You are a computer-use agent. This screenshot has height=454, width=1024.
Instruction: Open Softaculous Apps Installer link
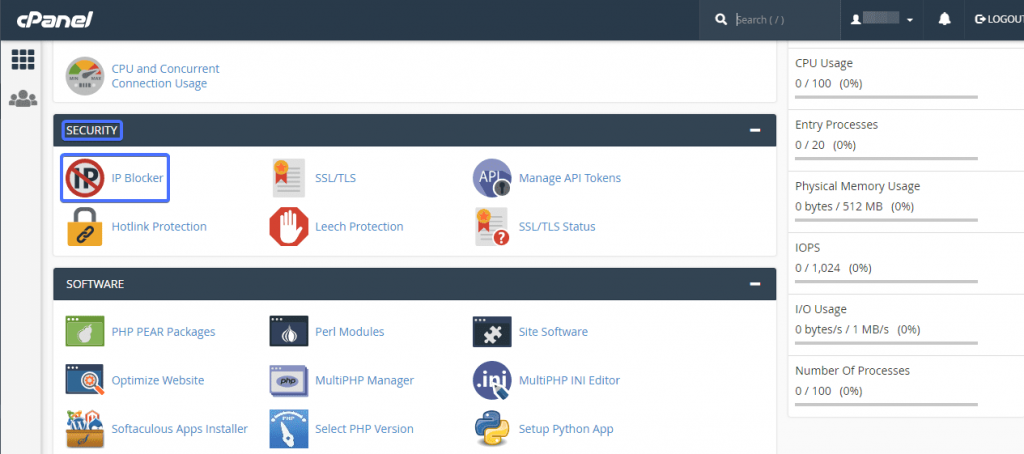(180, 429)
